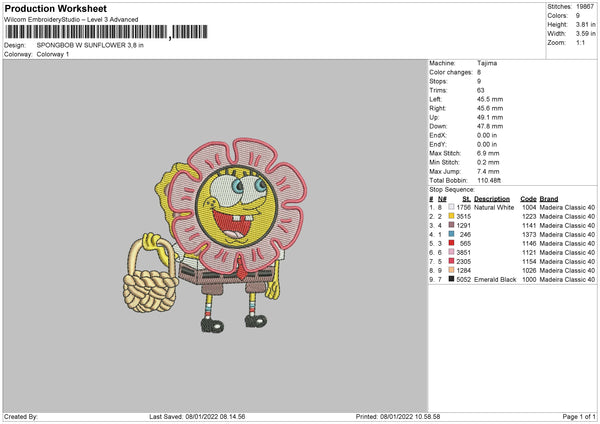
Task: Click the Page 1 of 1 indicator
Action: pyautogui.click(x=579, y=416)
